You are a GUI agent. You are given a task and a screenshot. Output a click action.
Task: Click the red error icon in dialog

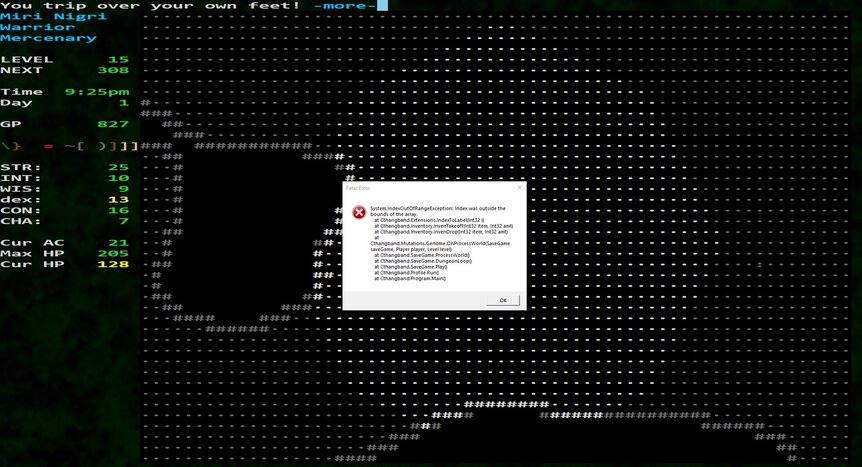click(x=357, y=212)
